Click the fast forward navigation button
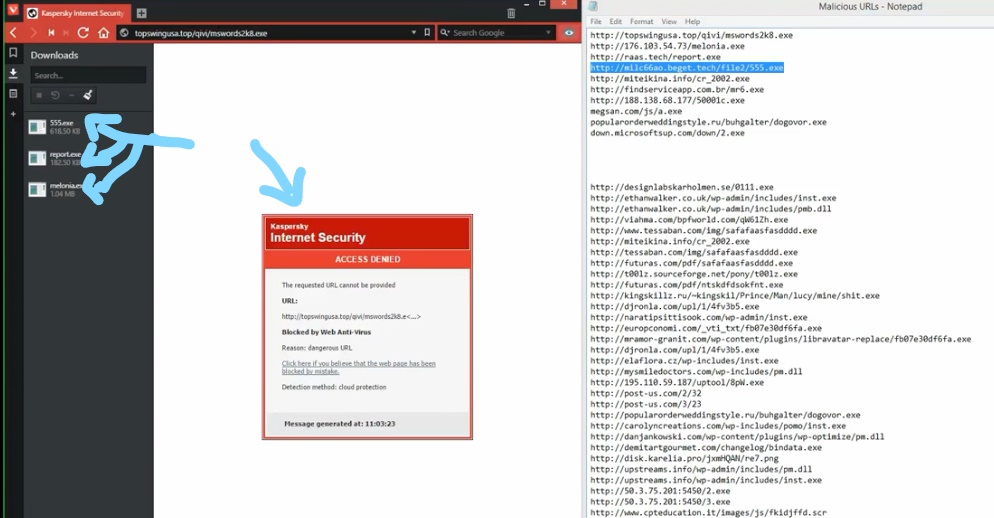The width and height of the screenshot is (994, 518). (66, 33)
